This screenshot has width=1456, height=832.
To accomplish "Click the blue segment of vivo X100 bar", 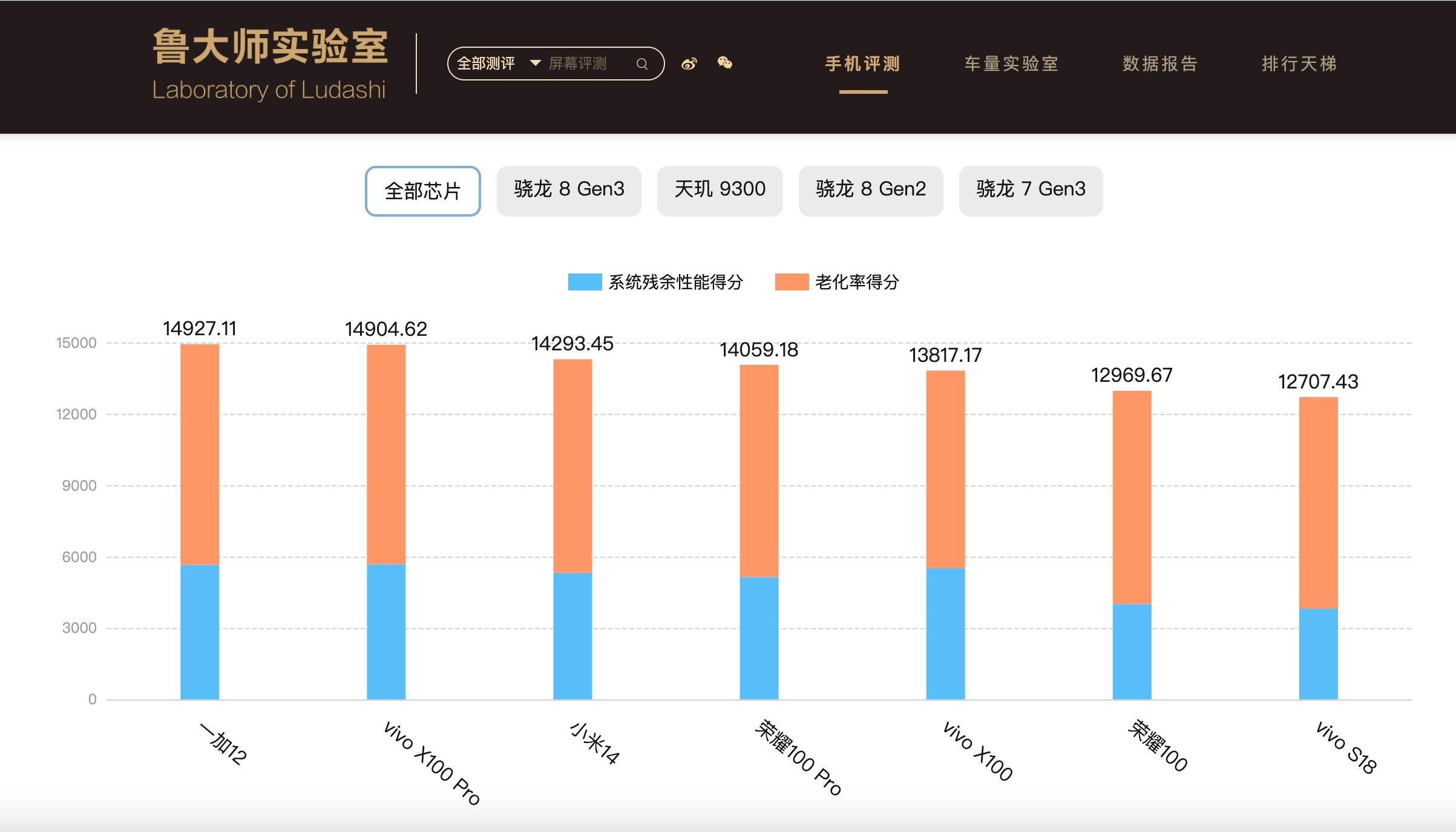I will pyautogui.click(x=945, y=634).
